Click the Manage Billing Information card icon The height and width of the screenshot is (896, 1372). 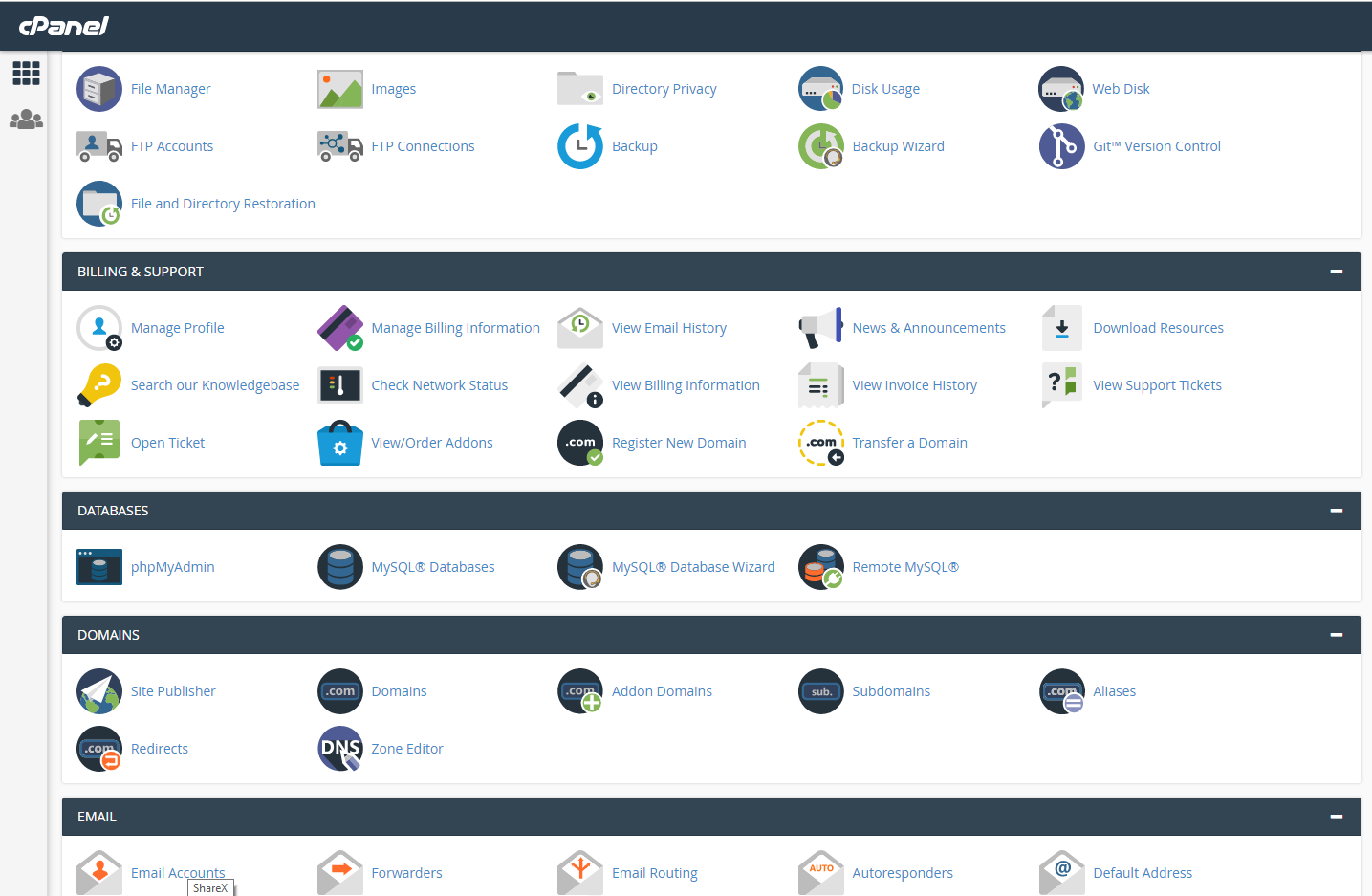tap(340, 328)
